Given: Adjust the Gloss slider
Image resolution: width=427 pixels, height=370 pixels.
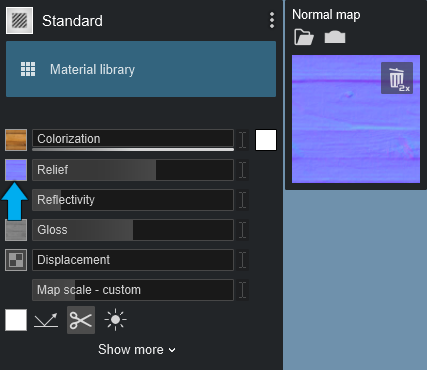Looking at the screenshot, I should (133, 230).
